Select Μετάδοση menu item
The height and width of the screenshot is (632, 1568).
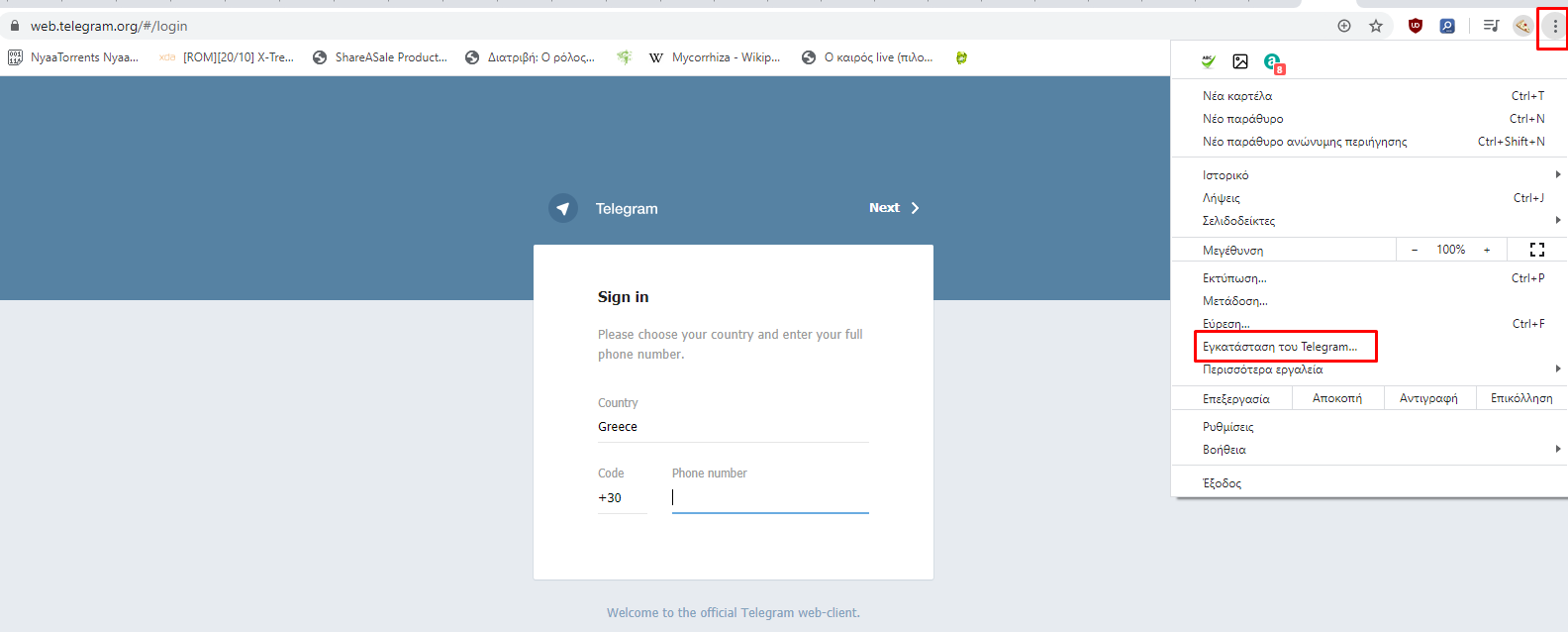[1370, 301]
